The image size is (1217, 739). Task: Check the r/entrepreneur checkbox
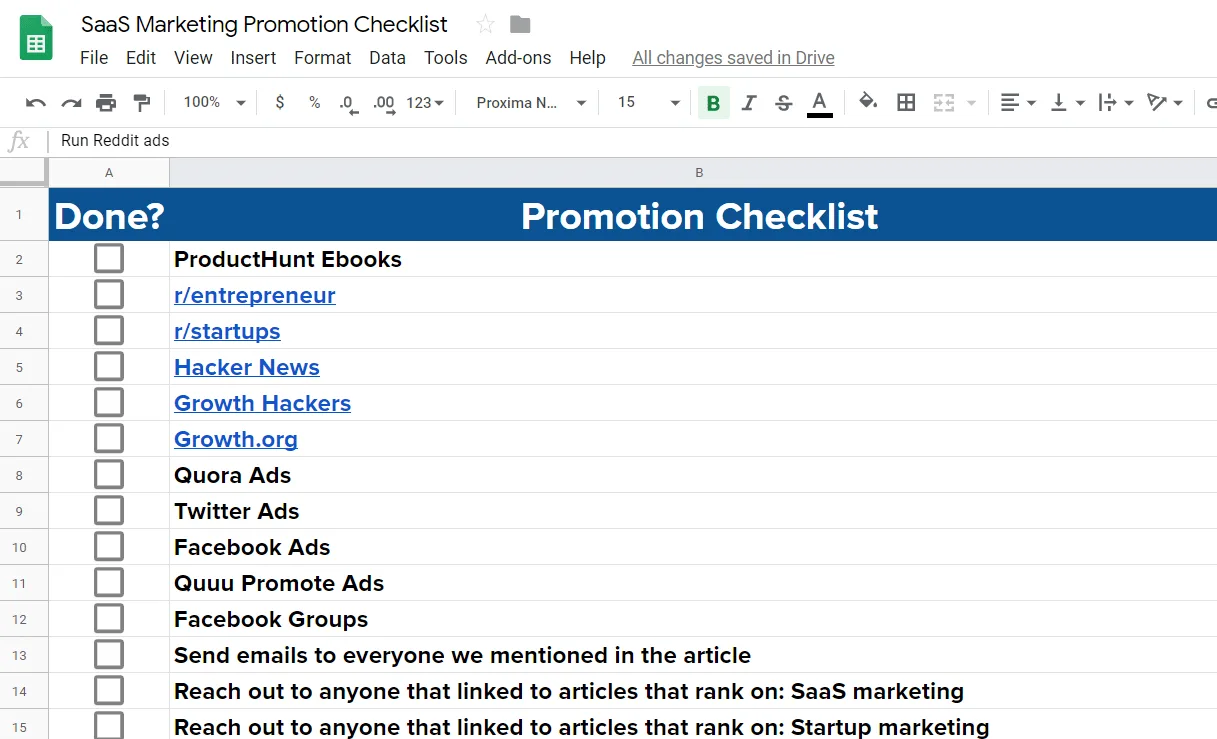click(109, 295)
